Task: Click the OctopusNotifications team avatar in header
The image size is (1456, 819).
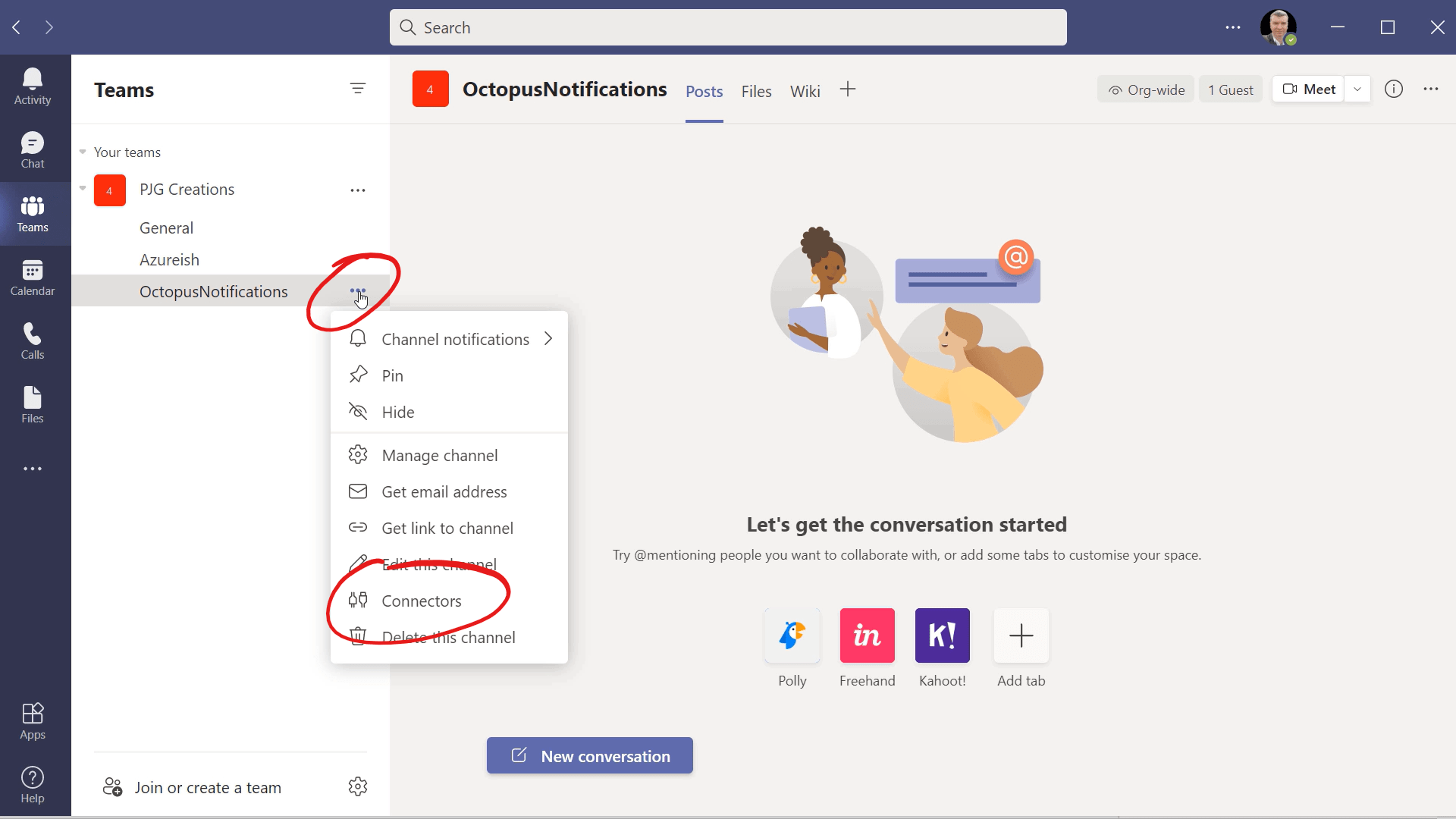Action: pyautogui.click(x=431, y=89)
